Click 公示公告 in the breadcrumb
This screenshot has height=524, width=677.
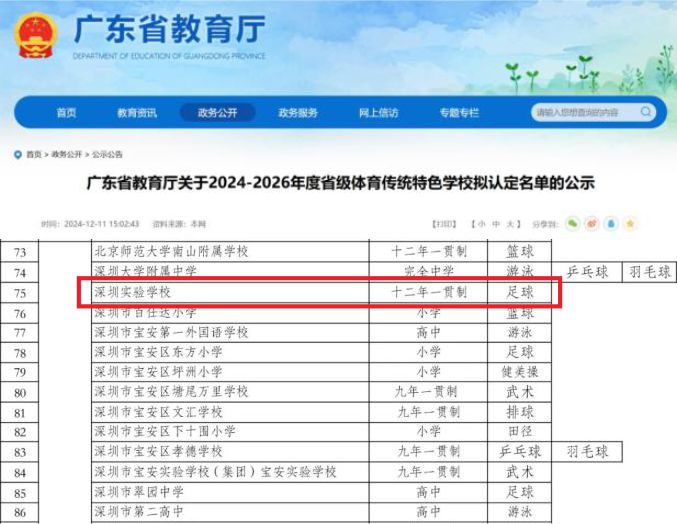click(108, 155)
